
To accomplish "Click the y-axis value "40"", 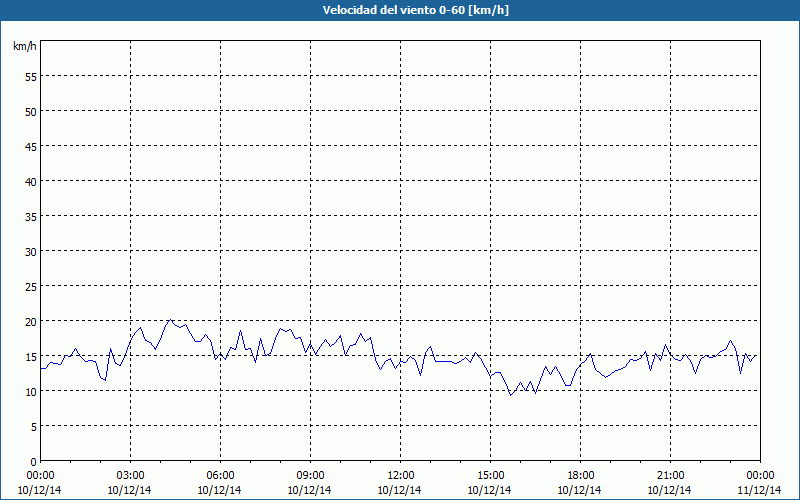I will (x=31, y=182).
